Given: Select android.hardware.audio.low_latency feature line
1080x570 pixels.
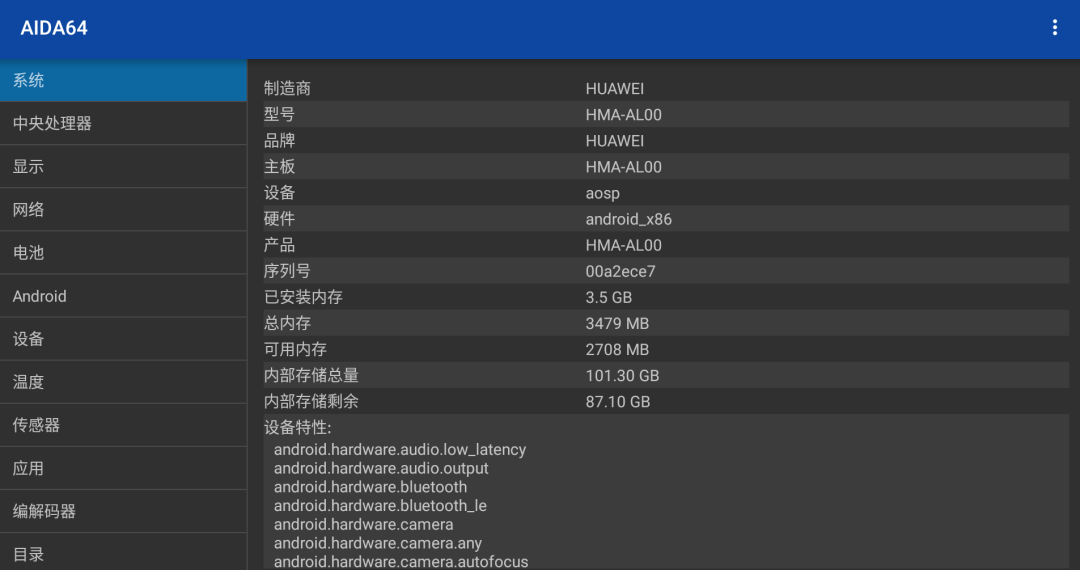Looking at the screenshot, I should [x=400, y=450].
